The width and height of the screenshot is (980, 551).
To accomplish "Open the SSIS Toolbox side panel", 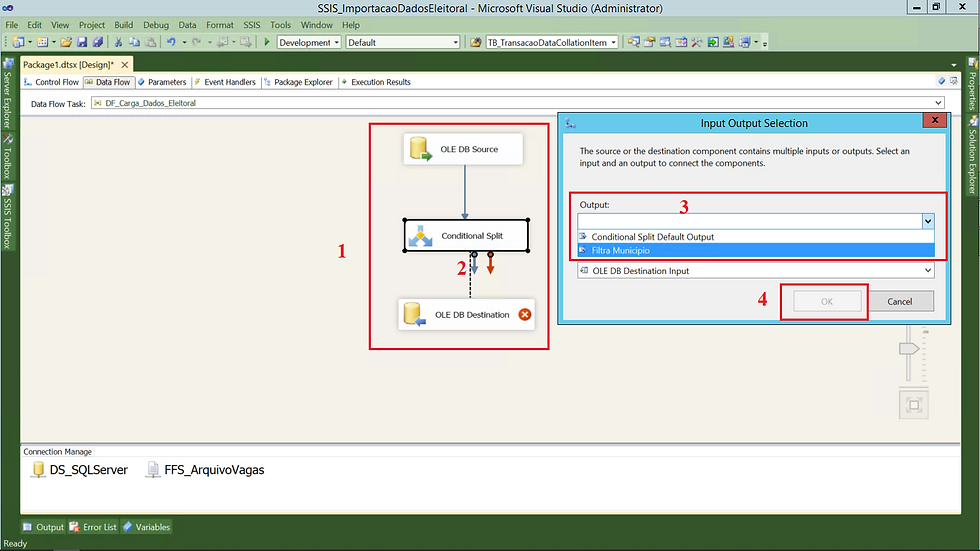I will click(8, 218).
